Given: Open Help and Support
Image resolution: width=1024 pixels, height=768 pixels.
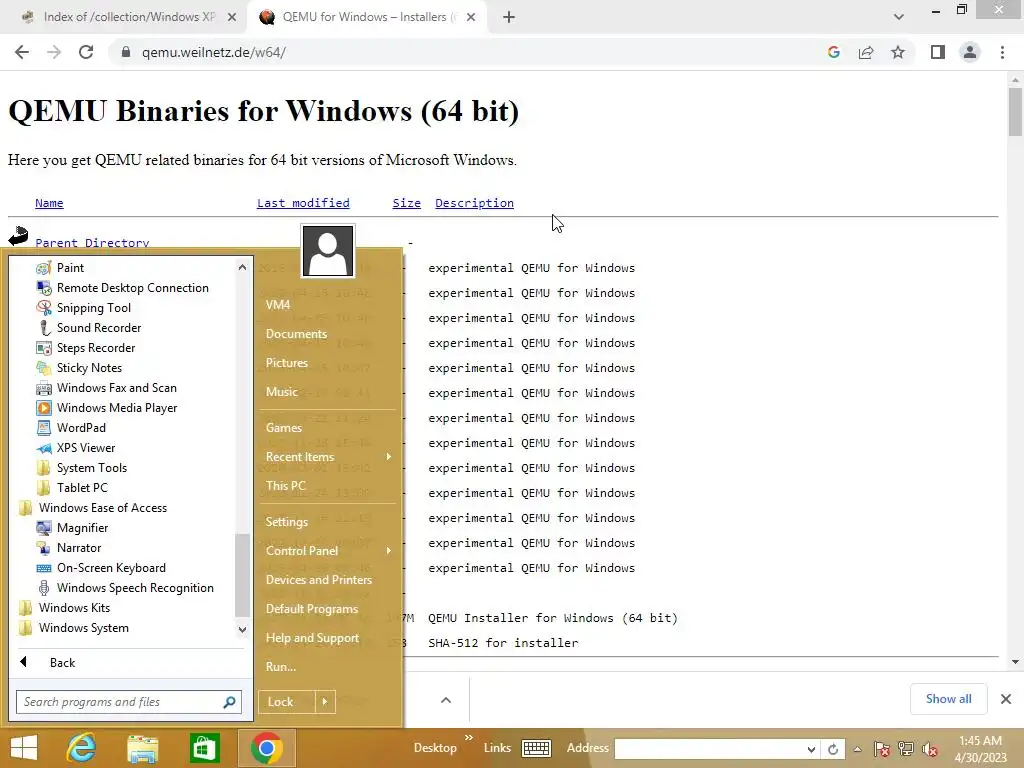Looking at the screenshot, I should pos(312,638).
